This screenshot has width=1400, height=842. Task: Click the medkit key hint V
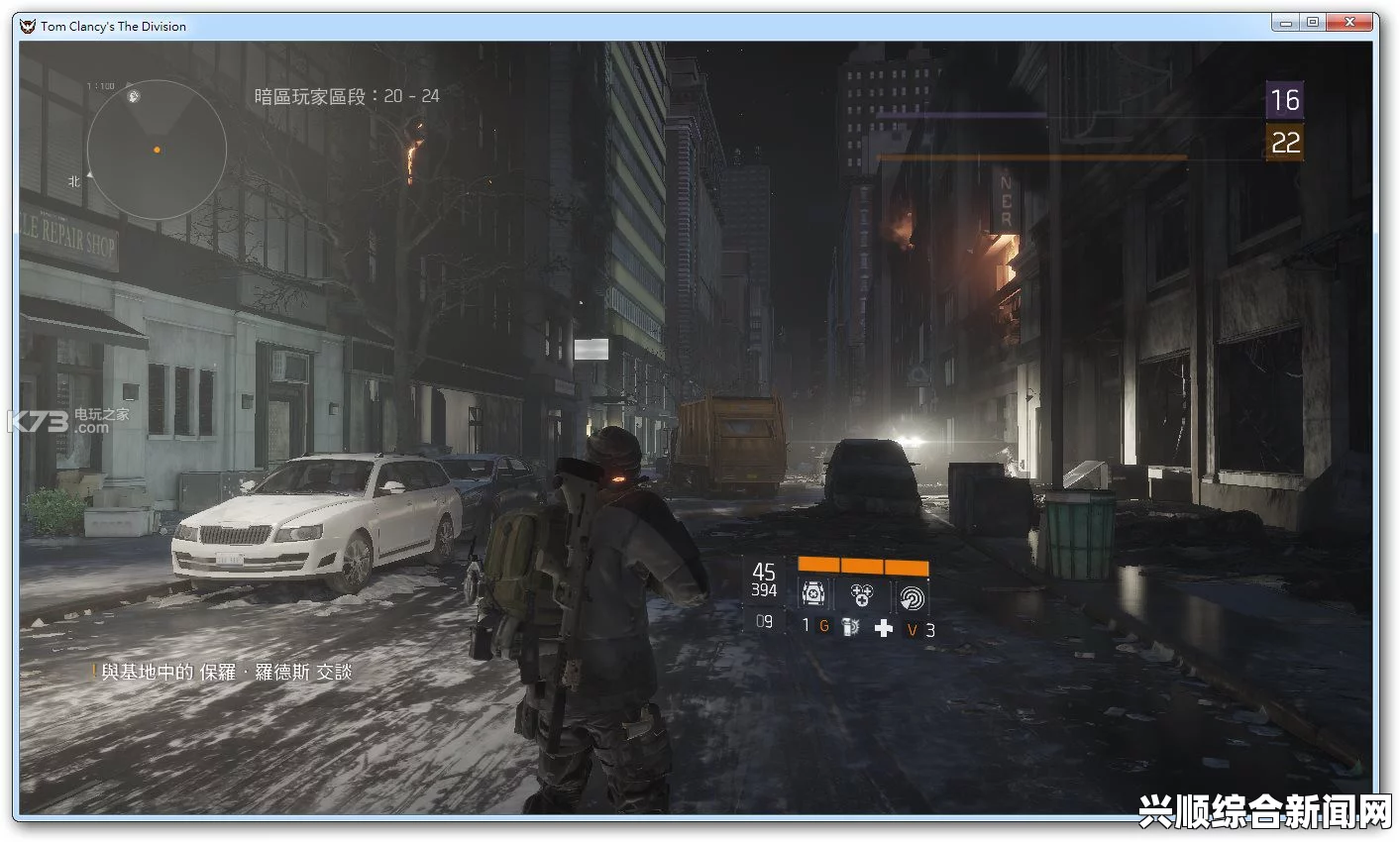(912, 629)
